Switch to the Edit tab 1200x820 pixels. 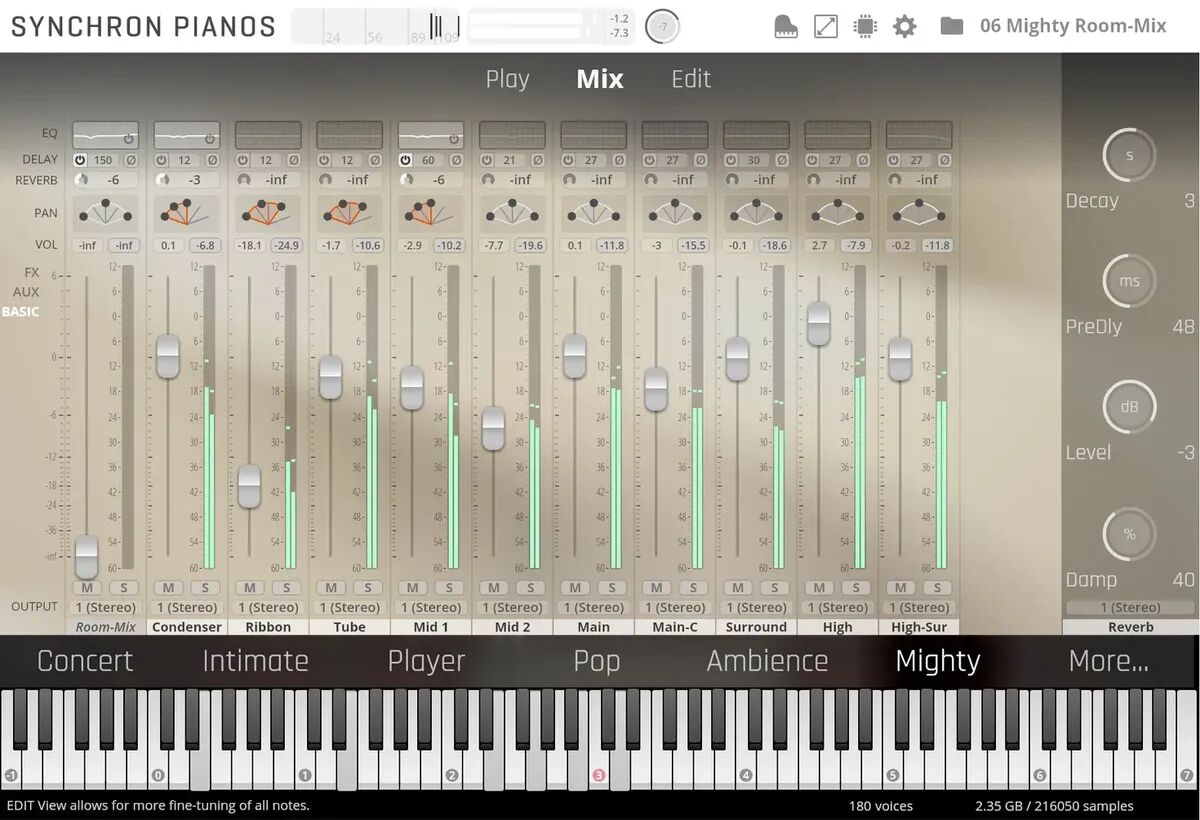click(x=691, y=79)
